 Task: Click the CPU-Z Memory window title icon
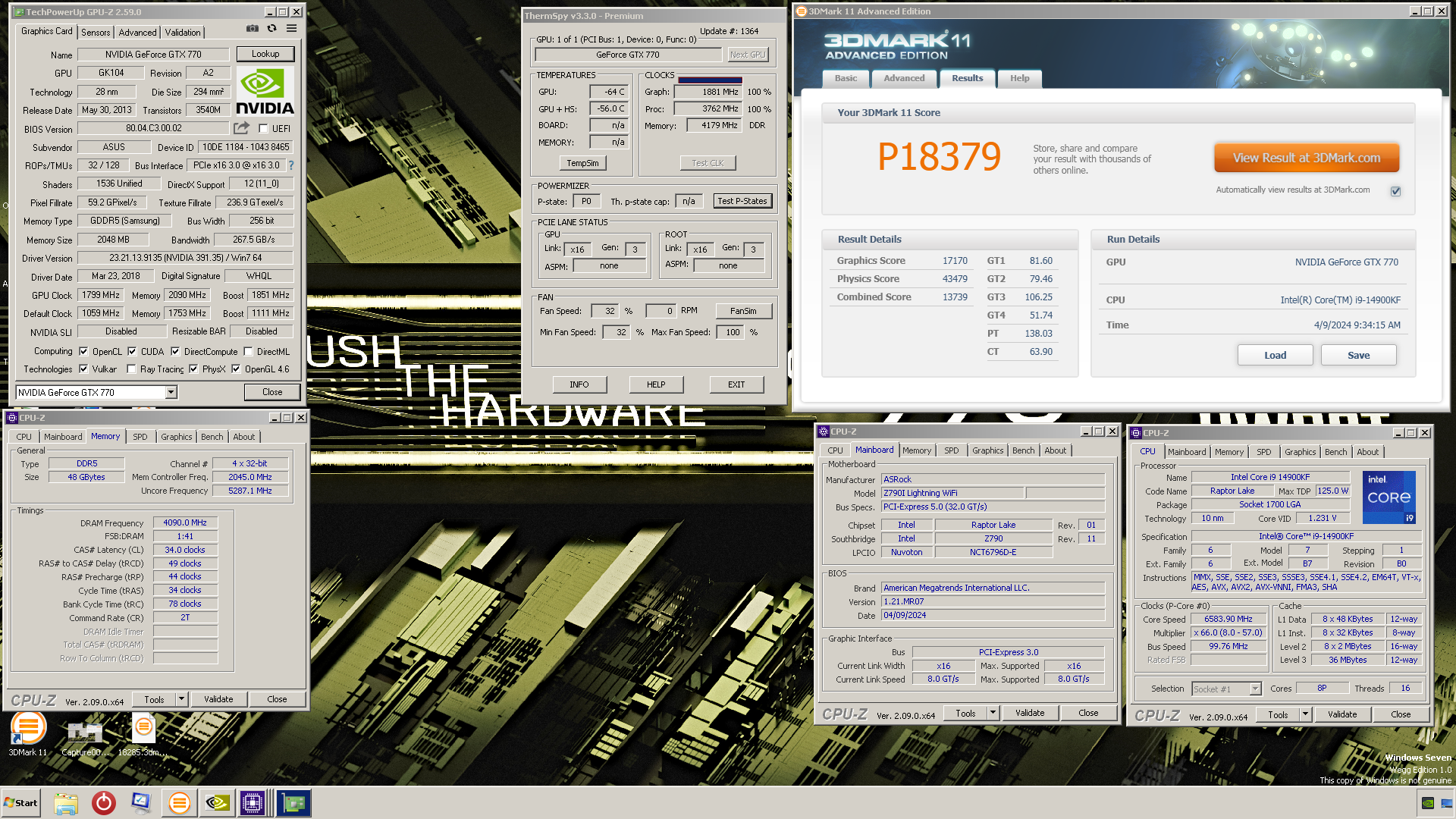pyautogui.click(x=12, y=418)
